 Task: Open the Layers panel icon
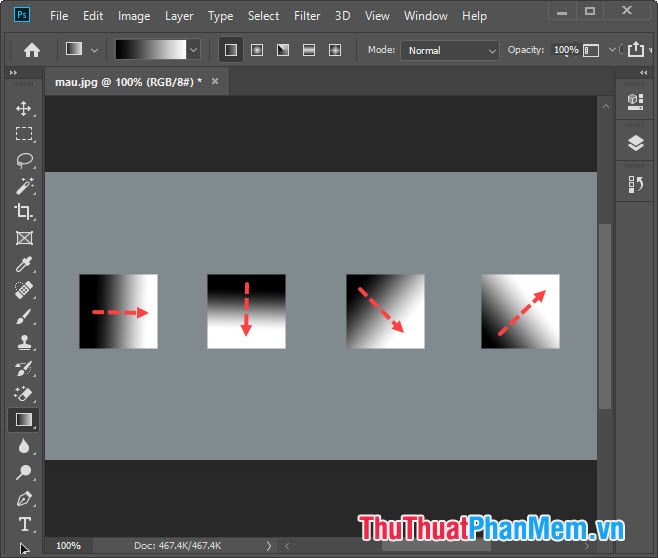[636, 143]
